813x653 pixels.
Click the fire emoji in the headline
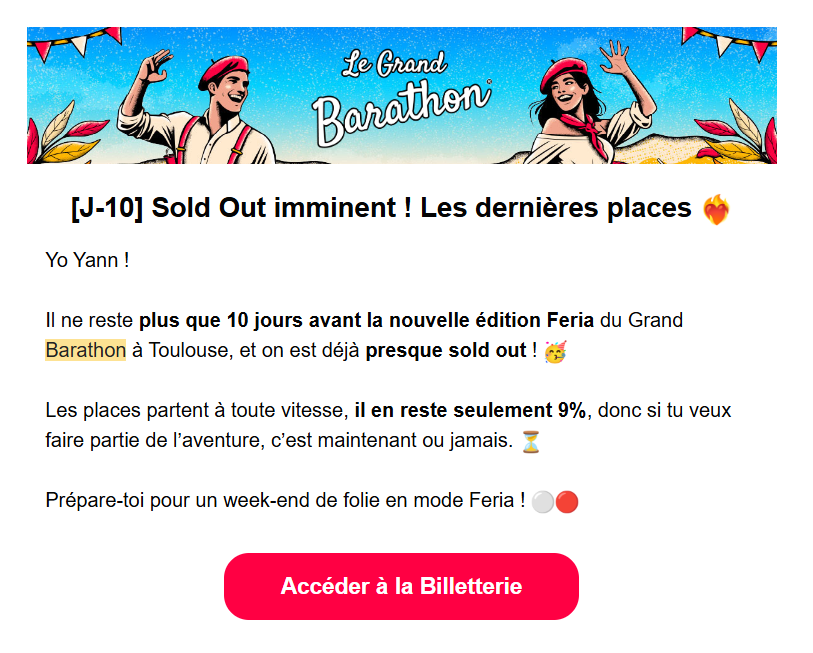[718, 208]
